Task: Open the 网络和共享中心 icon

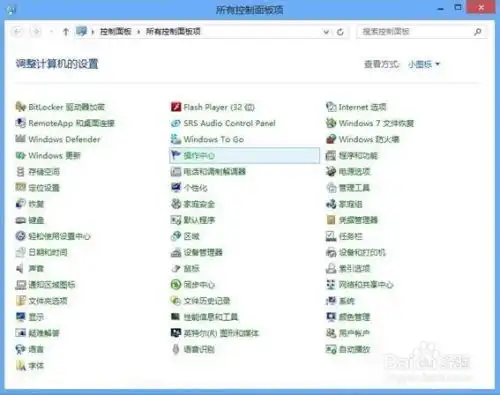Action: [331, 284]
